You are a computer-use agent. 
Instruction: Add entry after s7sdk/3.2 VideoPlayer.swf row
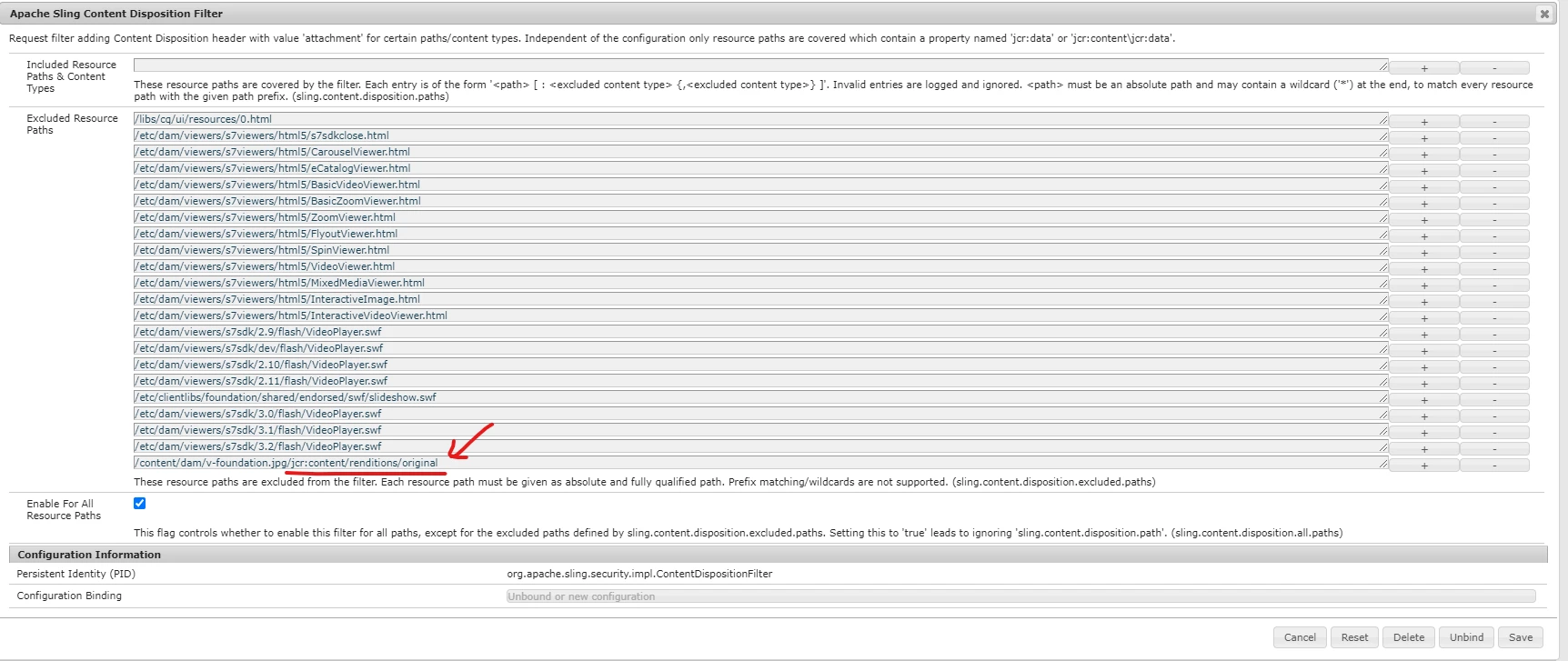tap(1424, 449)
